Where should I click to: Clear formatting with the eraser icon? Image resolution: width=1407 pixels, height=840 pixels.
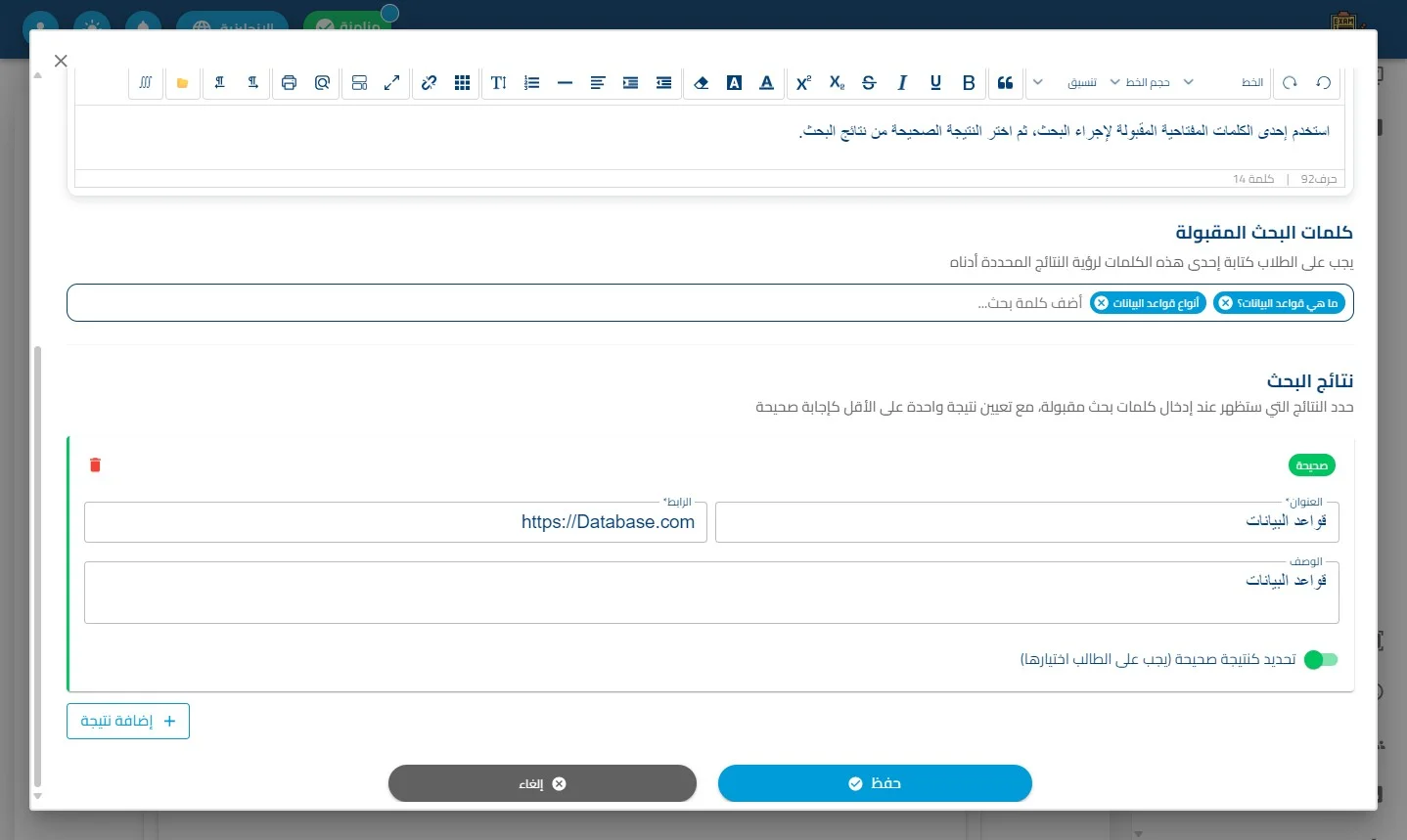(x=701, y=83)
